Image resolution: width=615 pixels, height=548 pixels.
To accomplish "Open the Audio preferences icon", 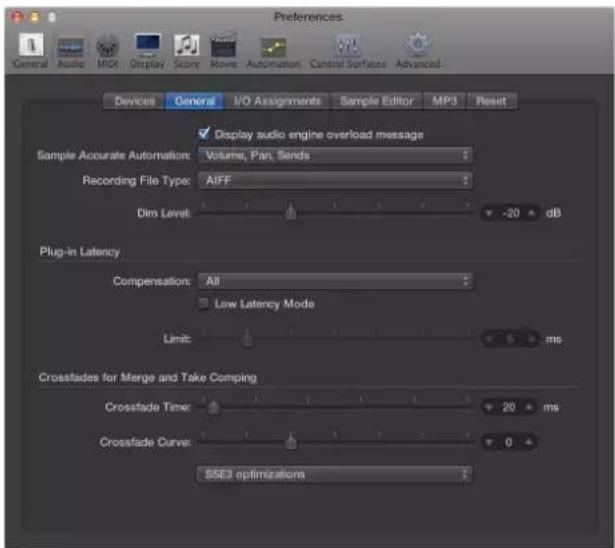I will [x=71, y=48].
